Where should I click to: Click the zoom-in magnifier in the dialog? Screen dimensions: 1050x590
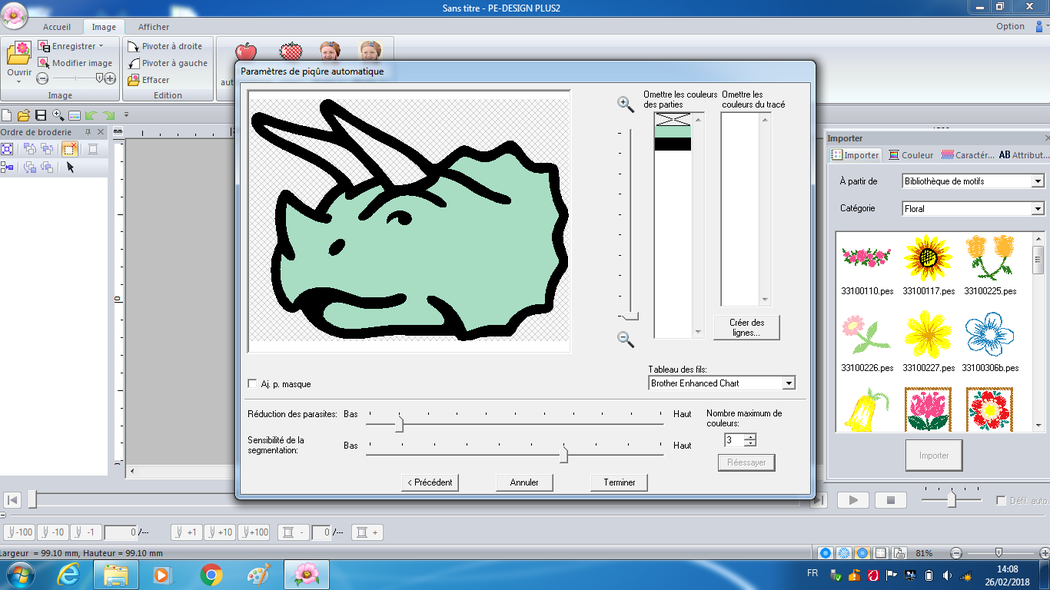[x=625, y=103]
